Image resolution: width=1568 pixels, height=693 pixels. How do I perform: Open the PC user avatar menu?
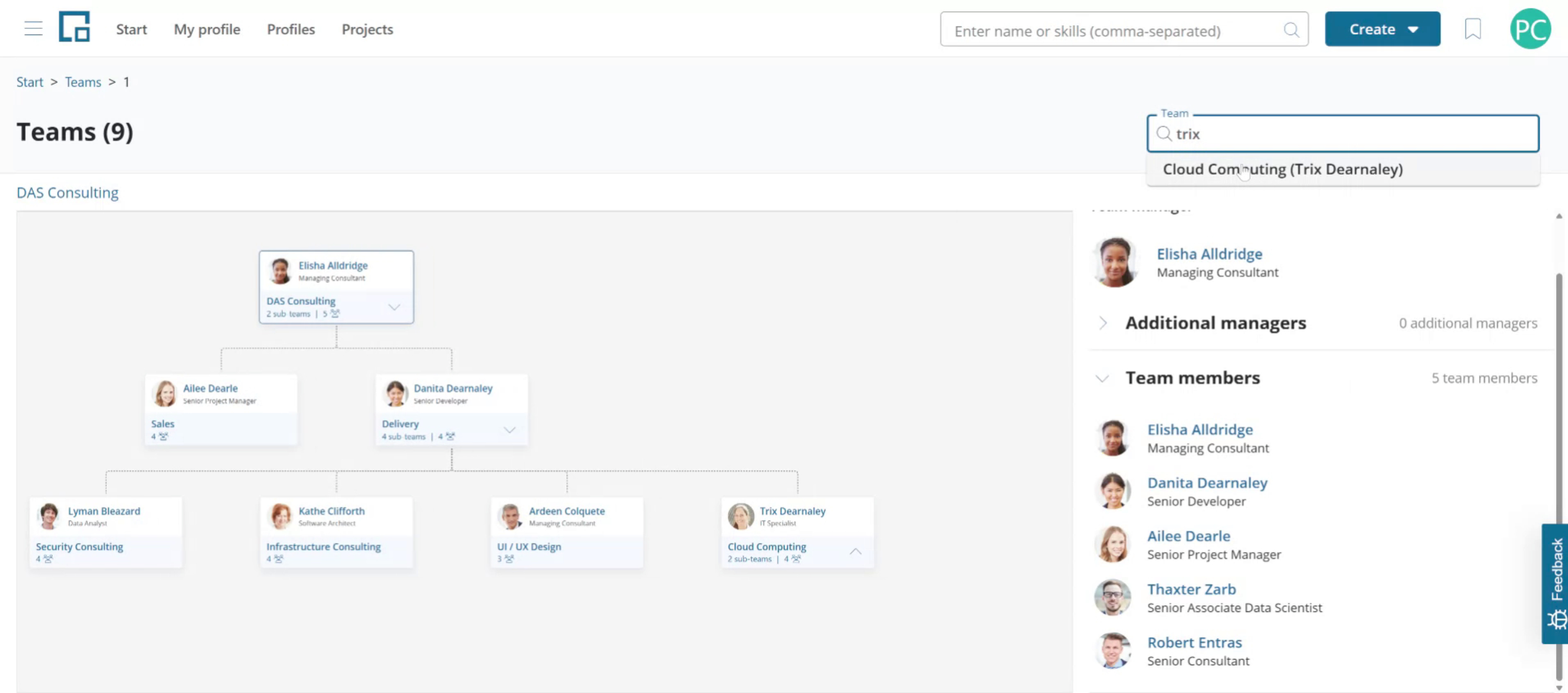click(1530, 29)
